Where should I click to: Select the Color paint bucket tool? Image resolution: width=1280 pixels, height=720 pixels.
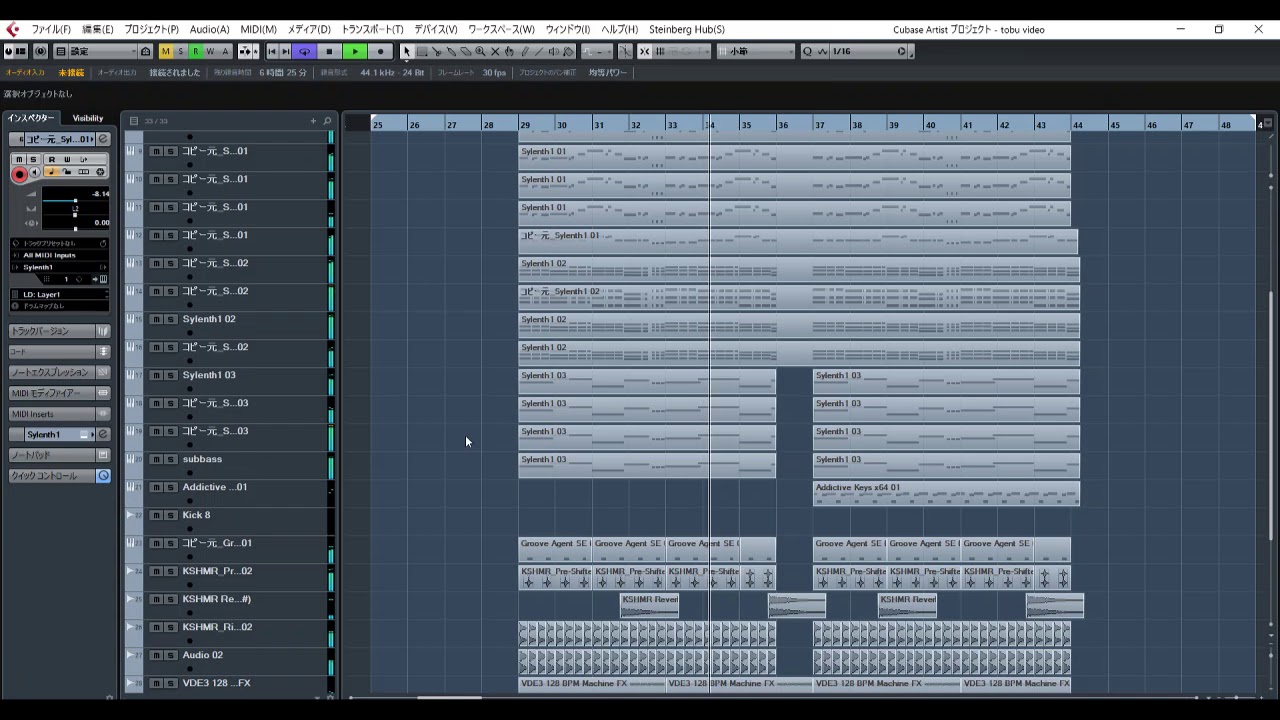568,51
